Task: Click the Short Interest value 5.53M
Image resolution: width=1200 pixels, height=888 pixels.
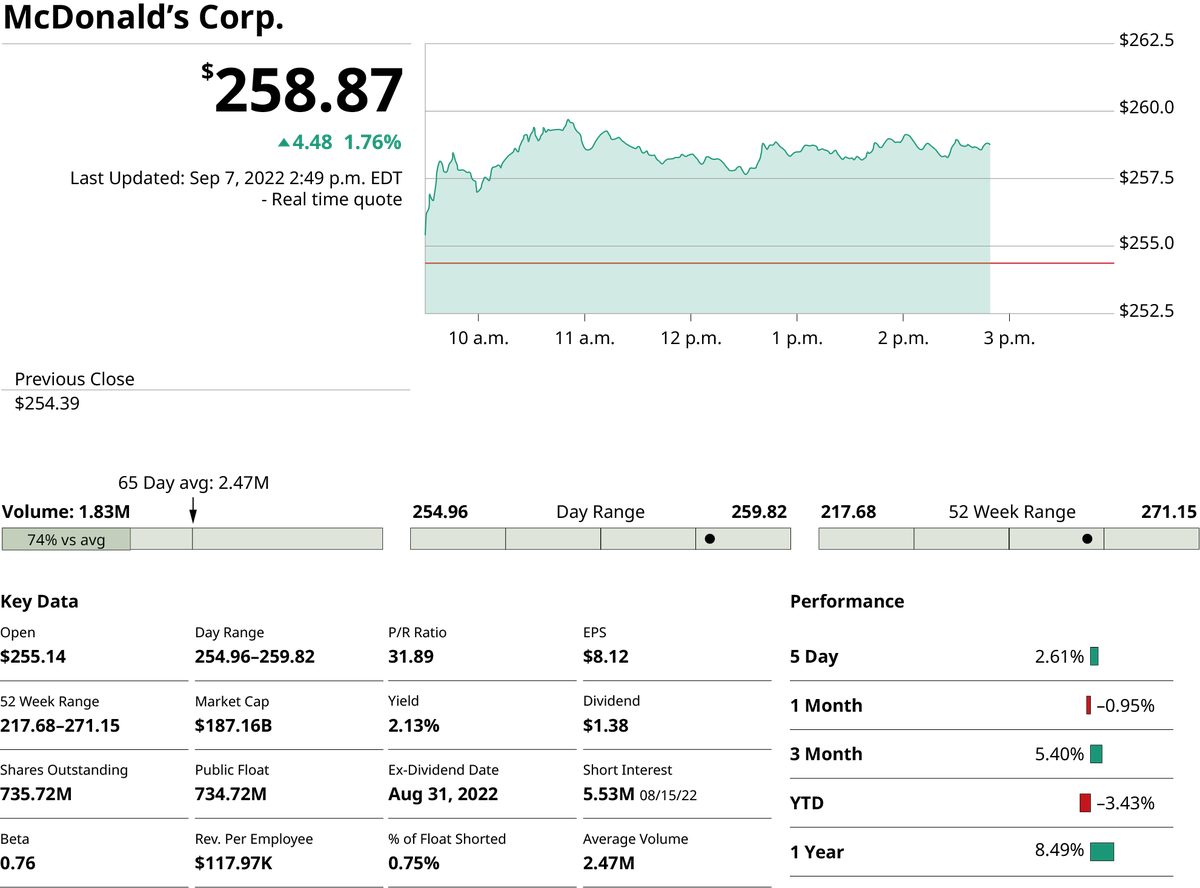Action: click(609, 795)
